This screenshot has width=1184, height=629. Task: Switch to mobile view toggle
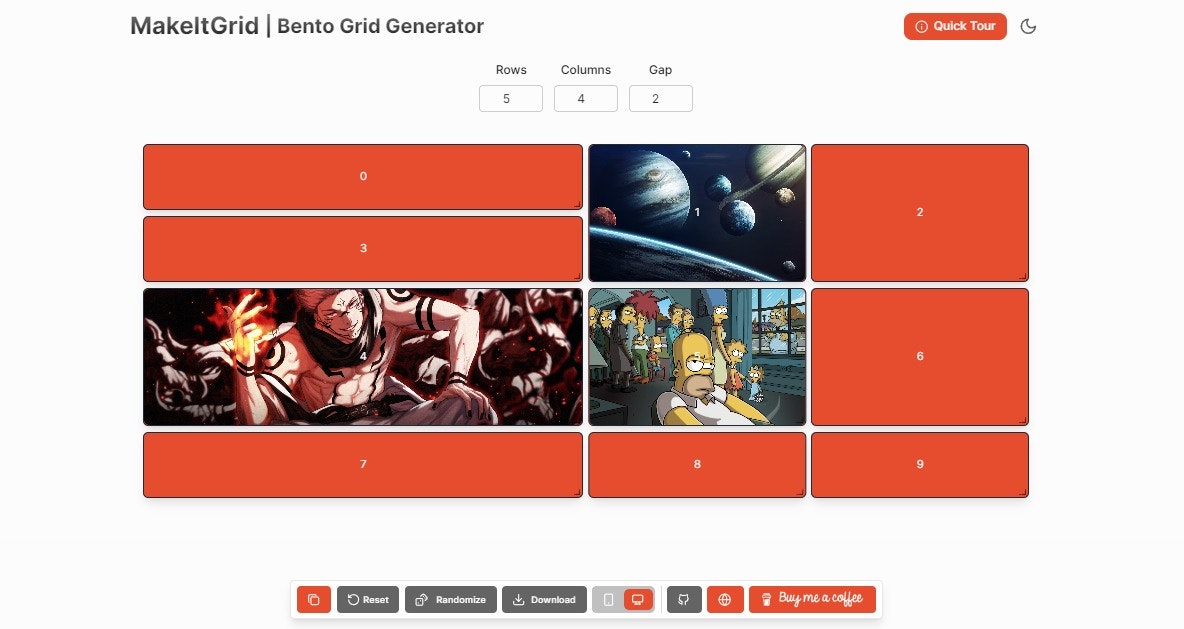click(x=608, y=600)
